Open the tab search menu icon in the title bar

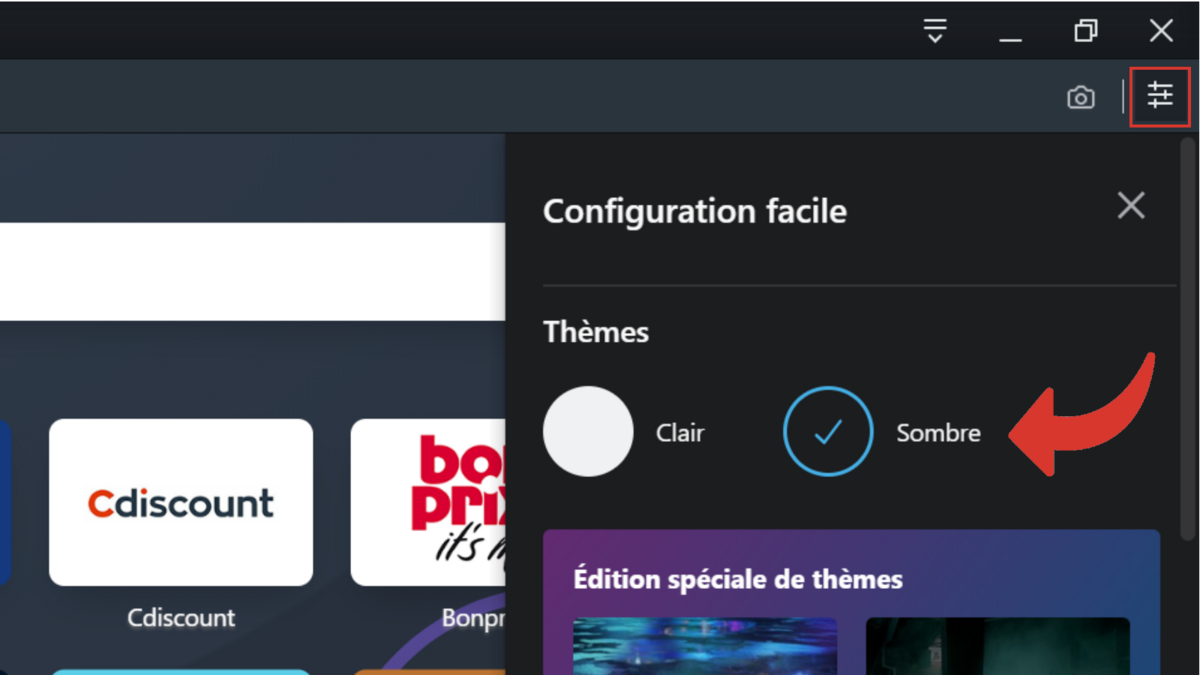(x=935, y=31)
